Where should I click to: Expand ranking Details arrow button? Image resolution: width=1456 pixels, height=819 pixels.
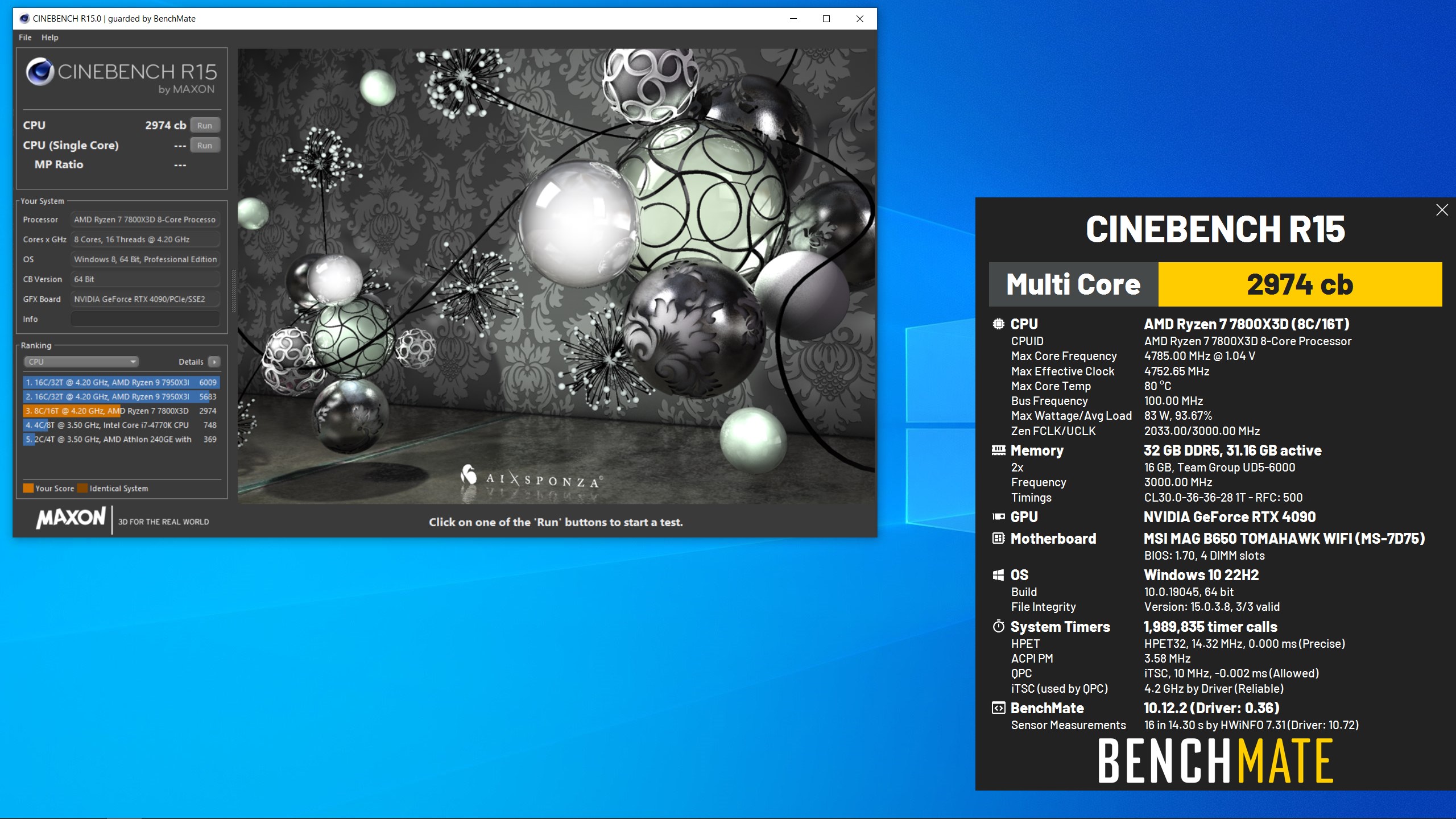click(214, 362)
